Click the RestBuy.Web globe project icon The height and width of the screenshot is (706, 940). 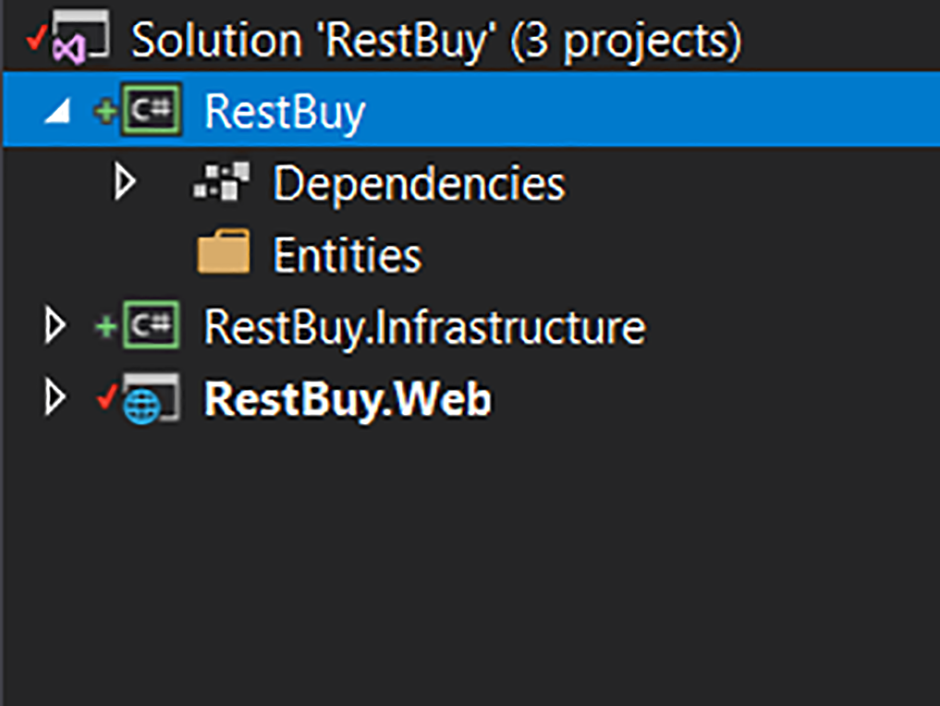[x=151, y=400]
